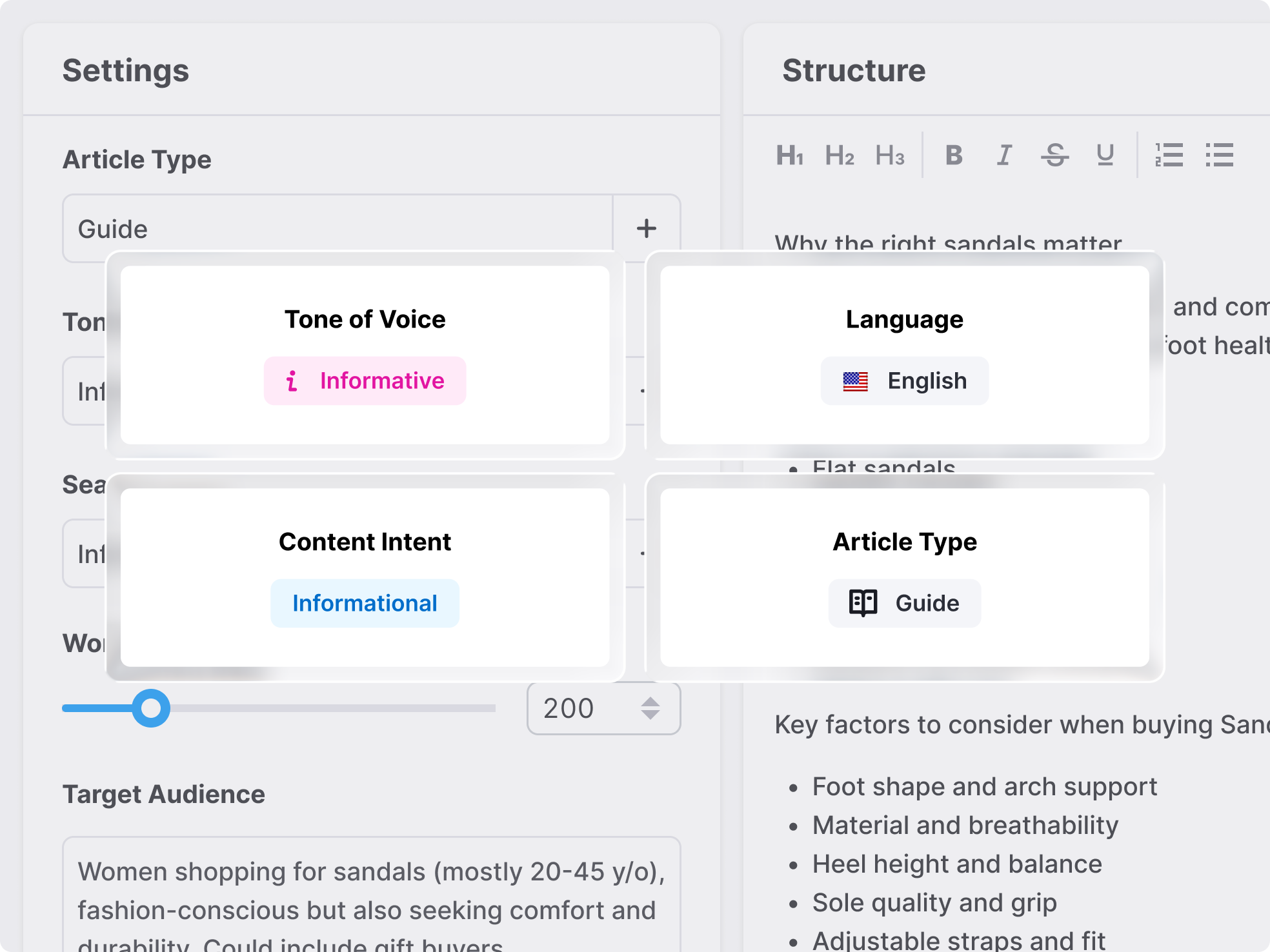
Task: Toggle bold formatting
Action: [x=954, y=155]
